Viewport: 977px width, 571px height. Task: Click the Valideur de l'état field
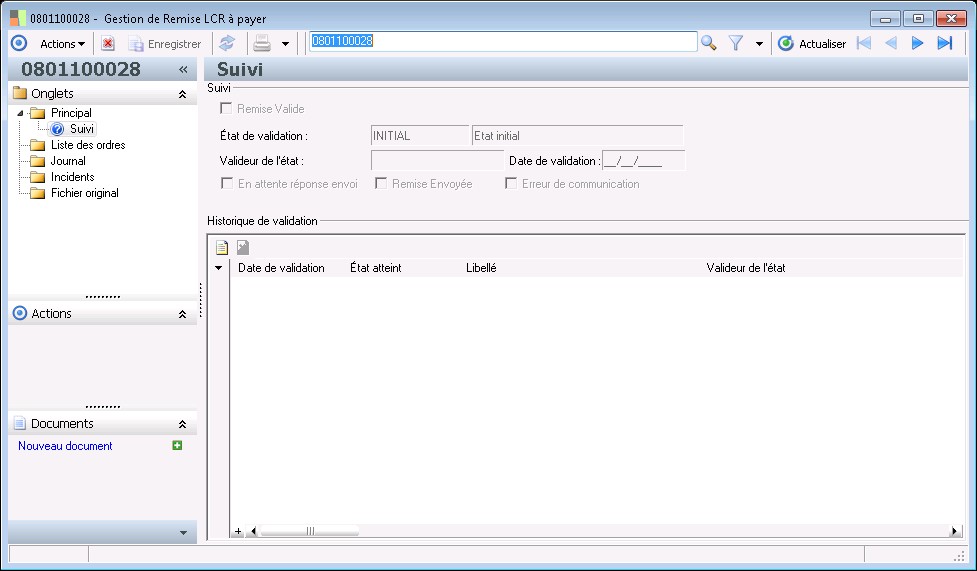coord(437,160)
